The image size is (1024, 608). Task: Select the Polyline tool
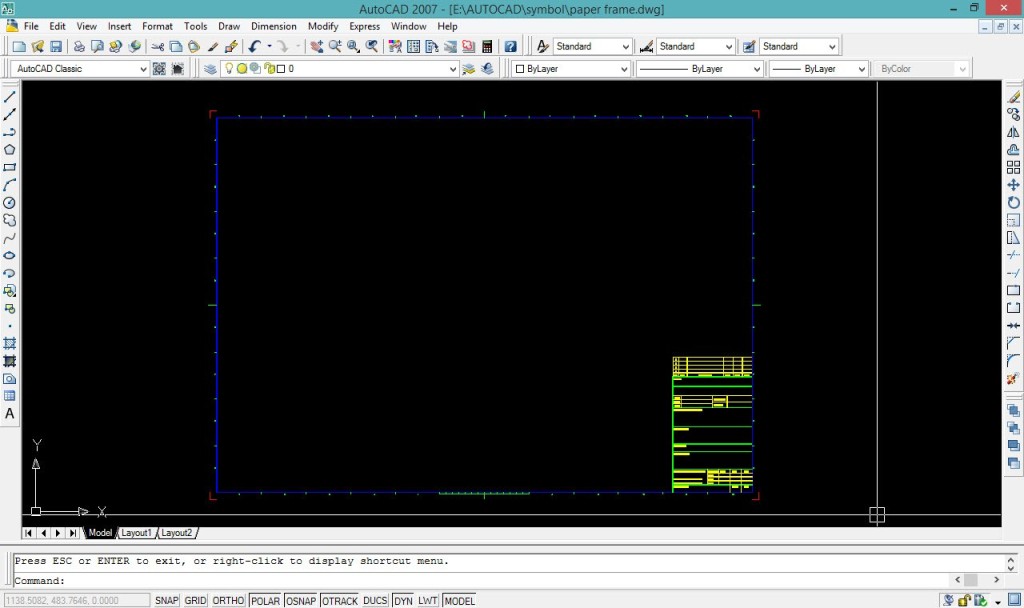11,130
